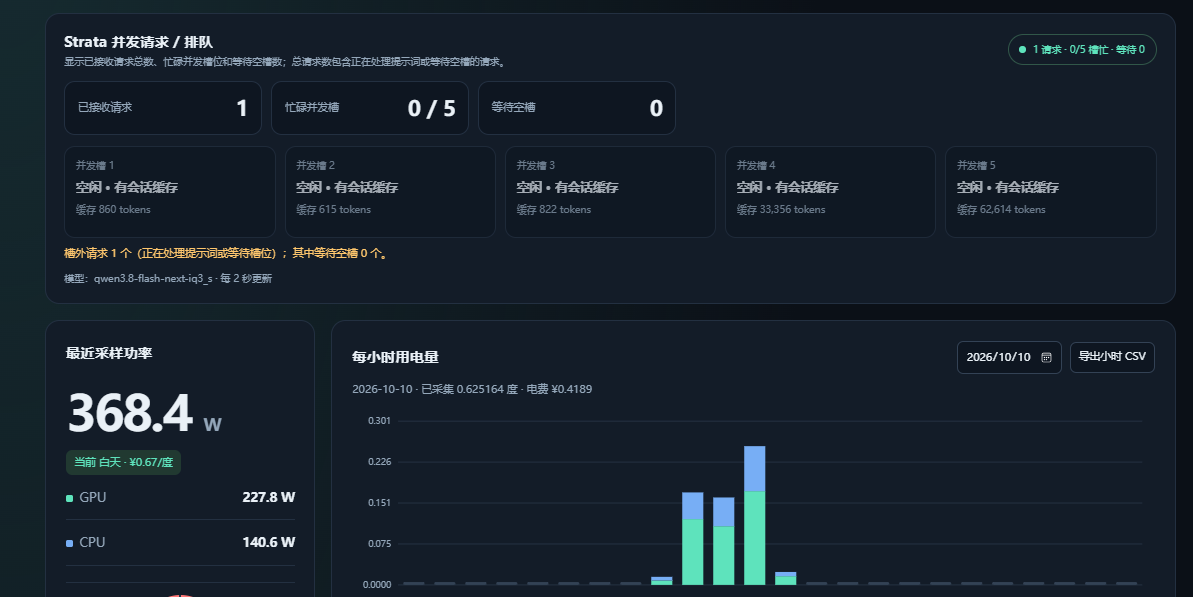Viewport: 1193px width, 597px height.
Task: Click the 0.0000 y-axis label
Action: point(377,585)
